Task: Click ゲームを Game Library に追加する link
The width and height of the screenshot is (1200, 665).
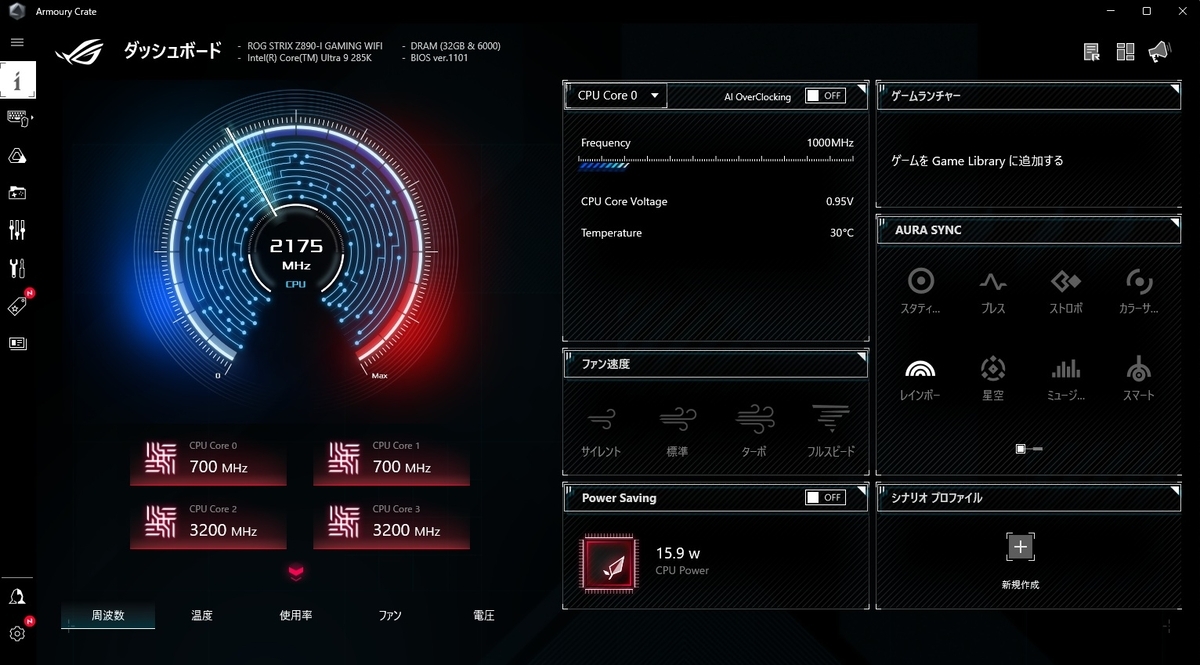Action: pyautogui.click(x=977, y=161)
